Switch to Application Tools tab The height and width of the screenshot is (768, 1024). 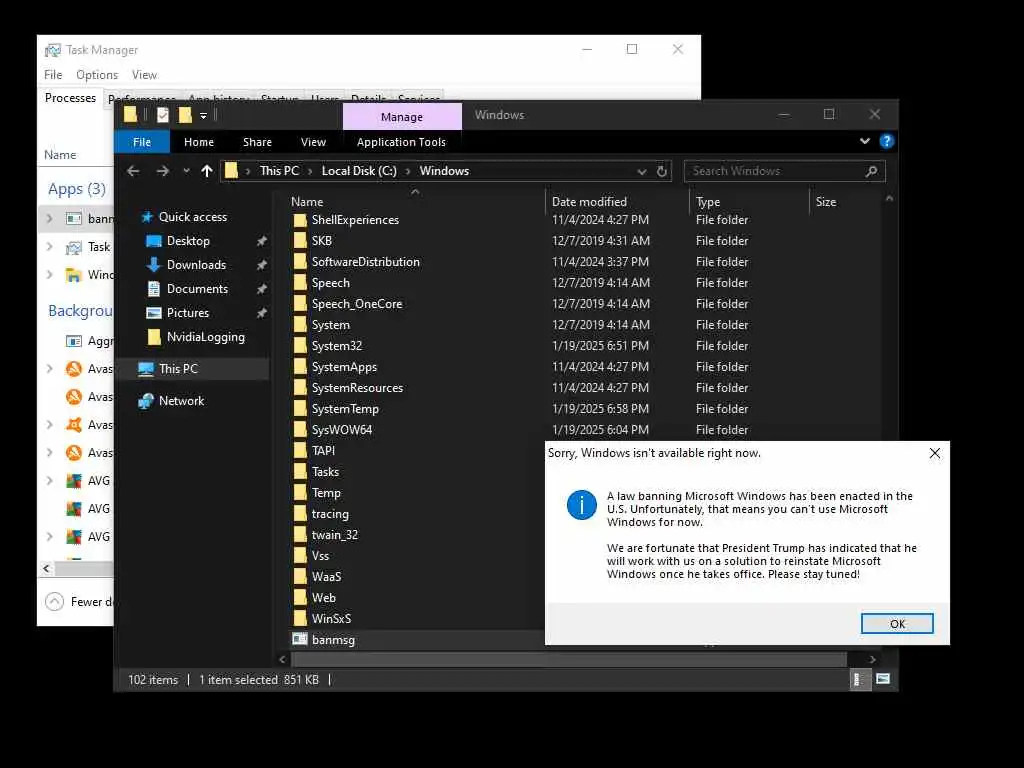click(401, 142)
